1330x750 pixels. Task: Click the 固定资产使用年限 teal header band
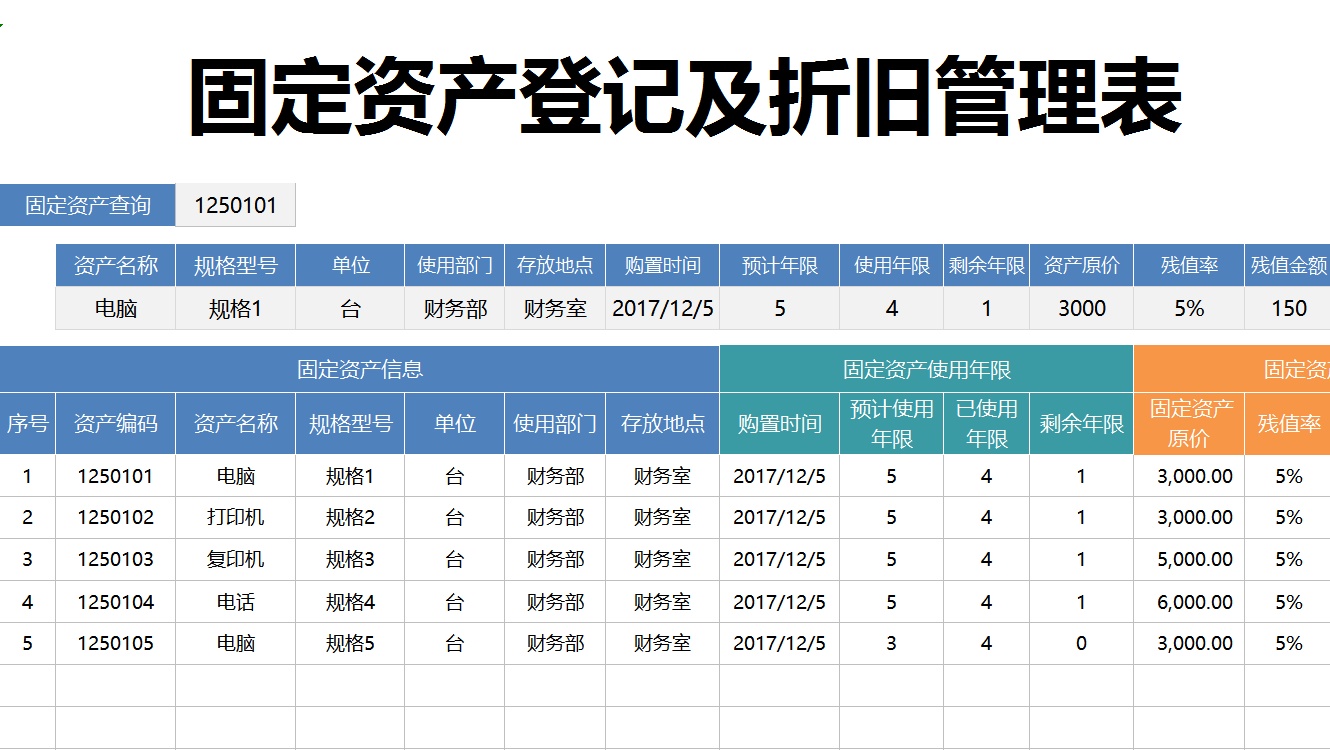click(925, 369)
